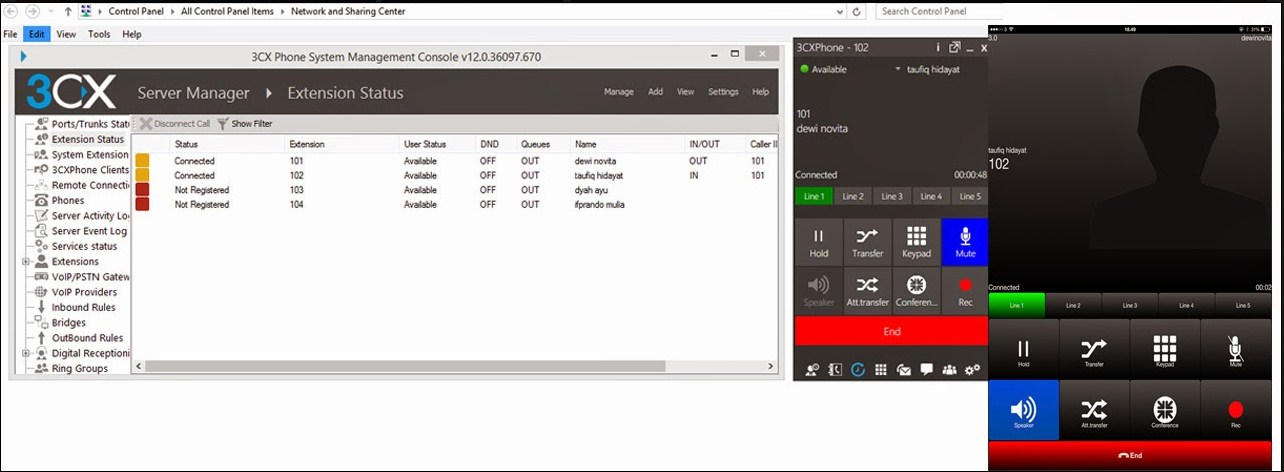The height and width of the screenshot is (472, 1284).
Task: Click the Services status gears icon
Action: (41, 246)
